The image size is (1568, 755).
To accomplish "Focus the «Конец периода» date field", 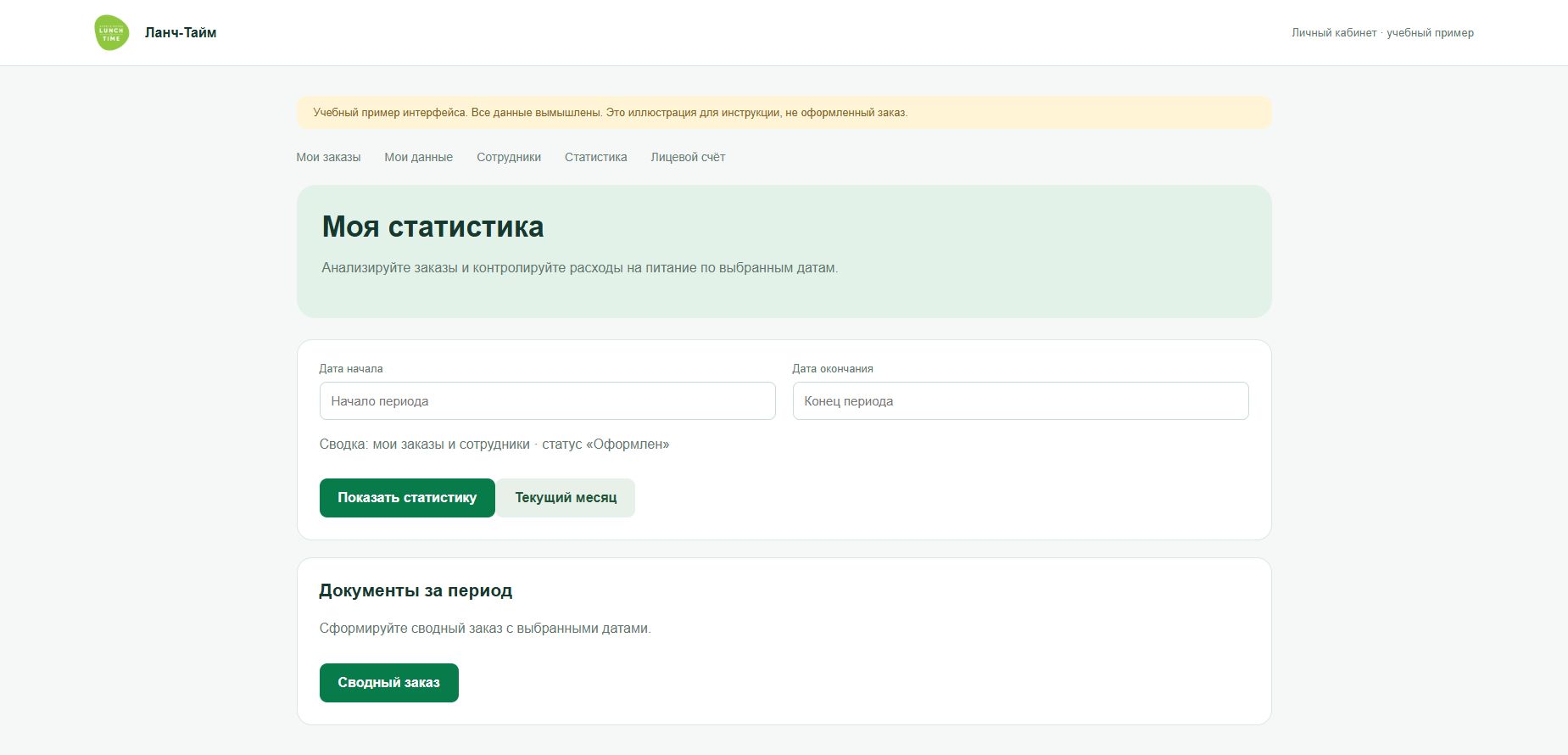I will click(x=1020, y=400).
